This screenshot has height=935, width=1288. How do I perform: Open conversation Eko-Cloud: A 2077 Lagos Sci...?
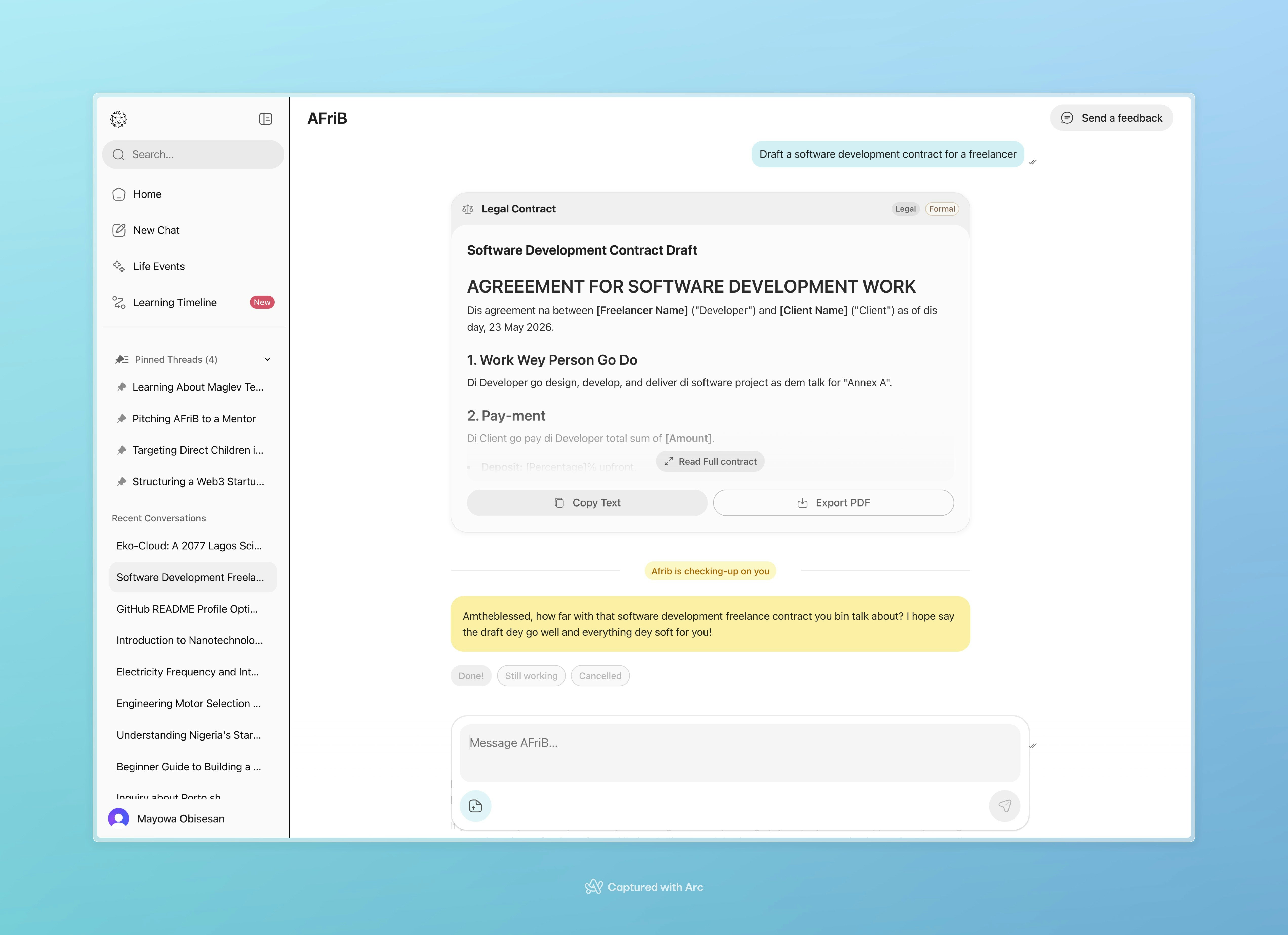tap(193, 546)
